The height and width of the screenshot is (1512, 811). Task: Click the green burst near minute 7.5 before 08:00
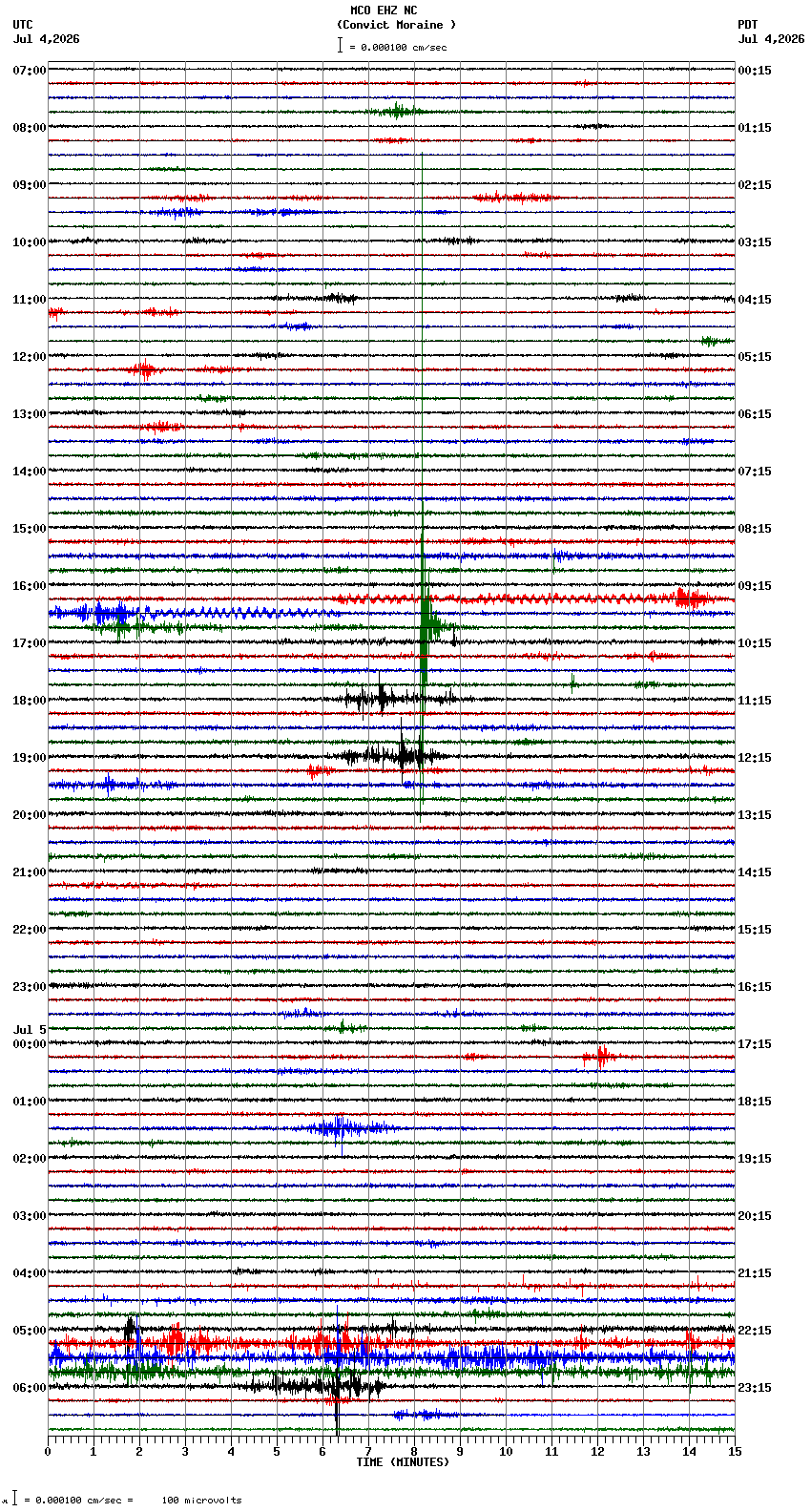[x=398, y=112]
